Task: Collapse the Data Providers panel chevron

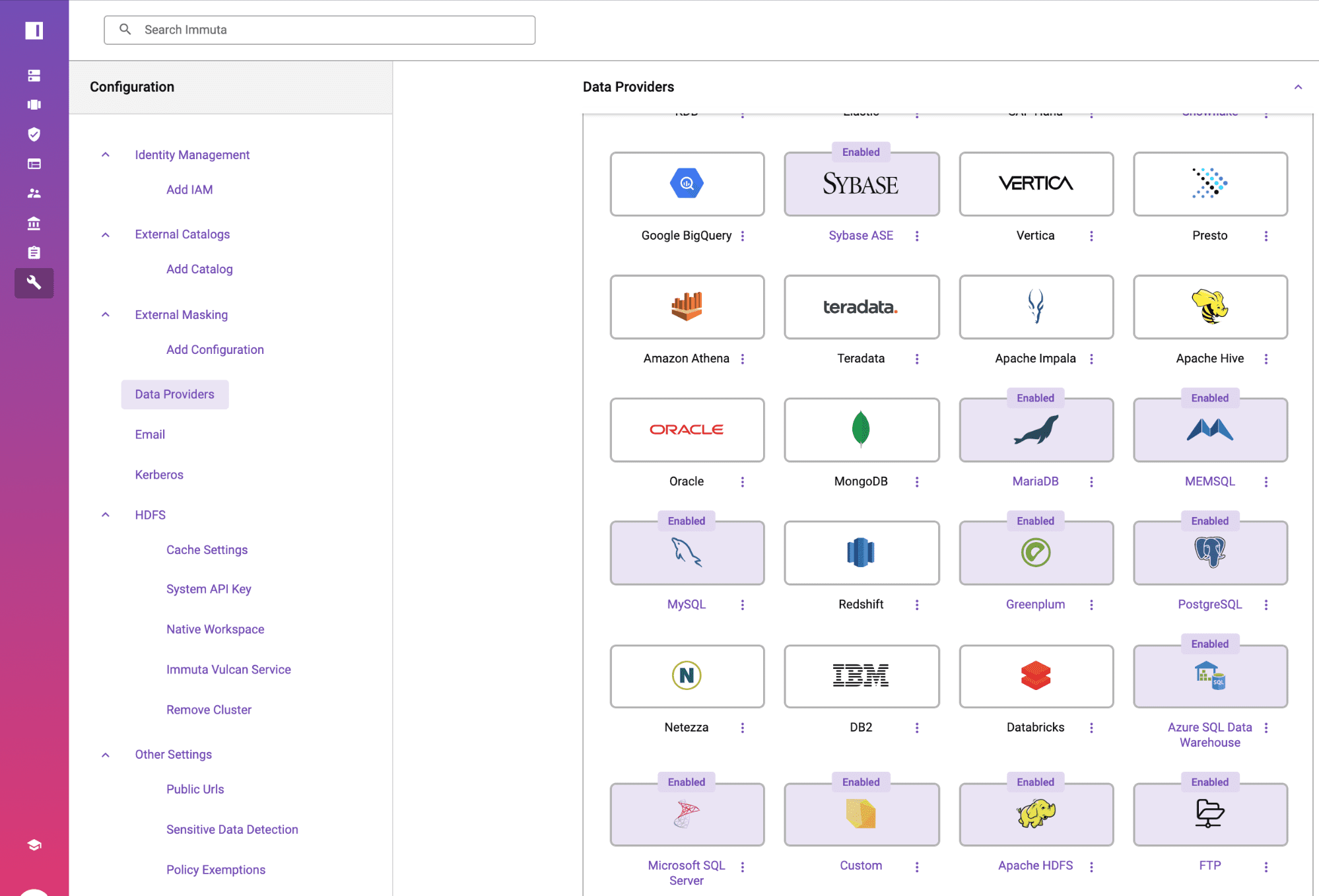Action: (x=1298, y=87)
